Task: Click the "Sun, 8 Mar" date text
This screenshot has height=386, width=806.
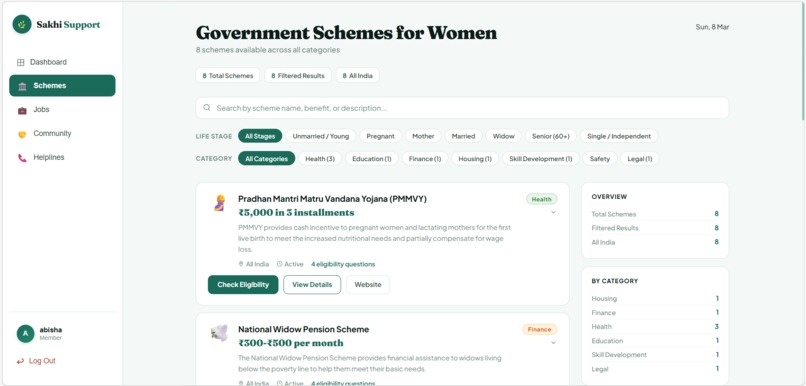Action: pyautogui.click(x=712, y=27)
